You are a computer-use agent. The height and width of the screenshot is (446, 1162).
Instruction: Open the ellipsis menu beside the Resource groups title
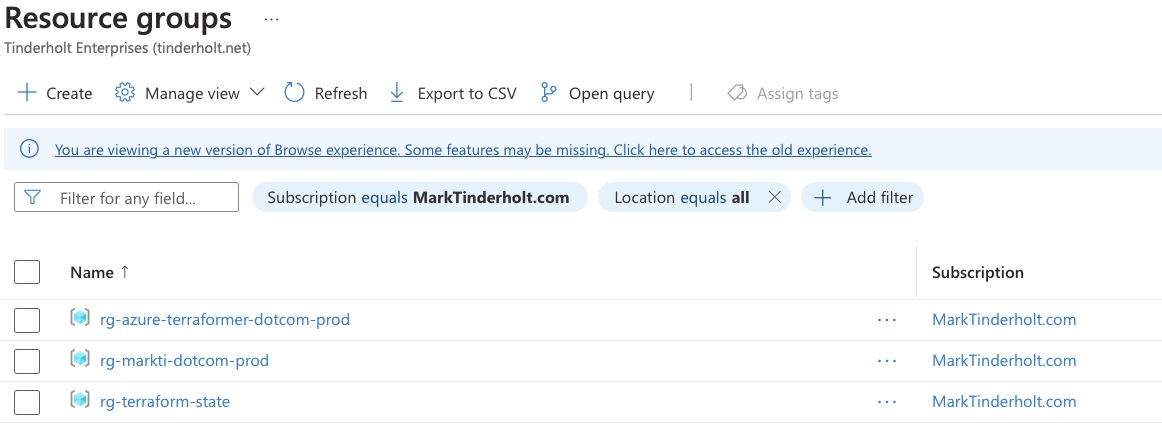(x=271, y=19)
